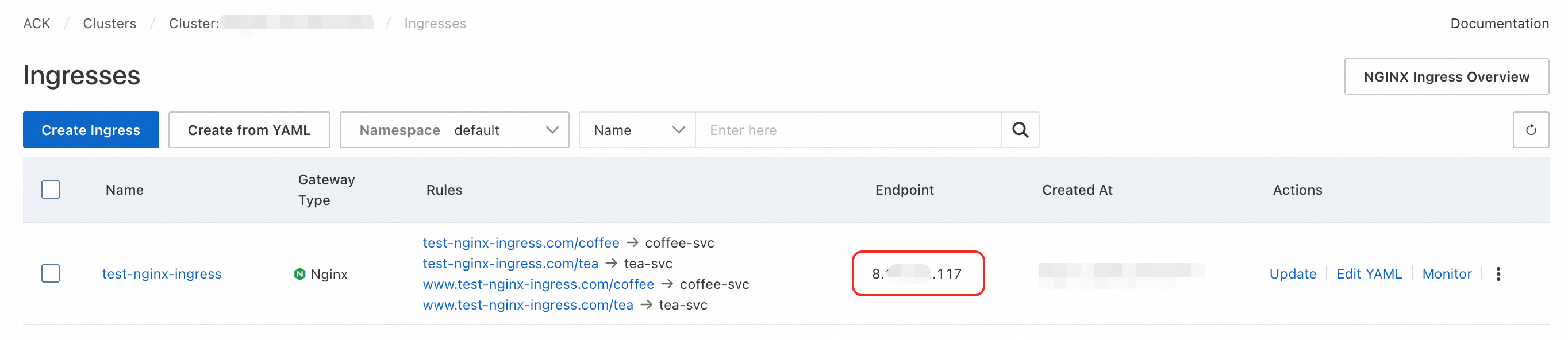1568x340 pixels.
Task: Click Update action for the ingress
Action: click(x=1292, y=274)
